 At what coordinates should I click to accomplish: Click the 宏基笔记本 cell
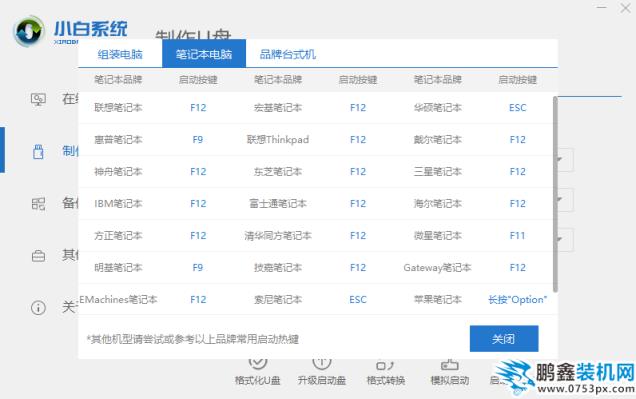coord(278,107)
